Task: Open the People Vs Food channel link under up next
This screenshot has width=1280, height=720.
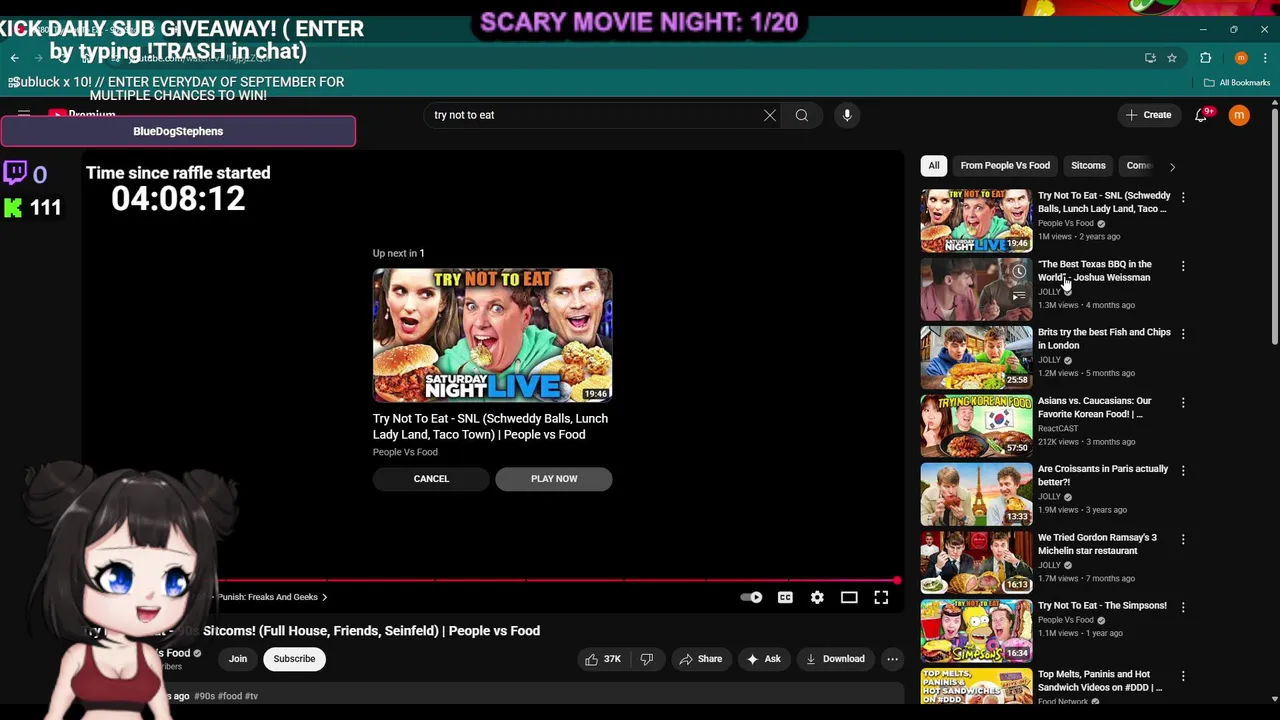Action: [x=405, y=452]
